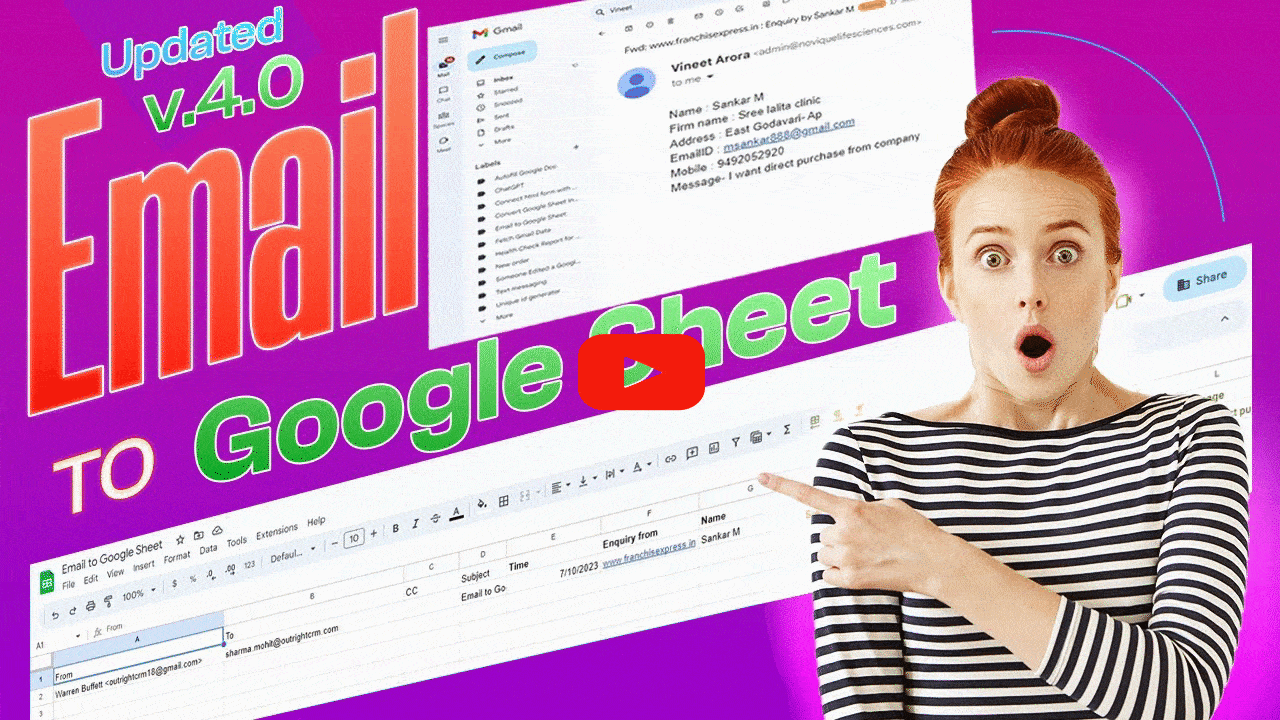Screen dimensions: 1280x720
Task: Click the Insert chart icon in Sheets
Action: pos(714,447)
